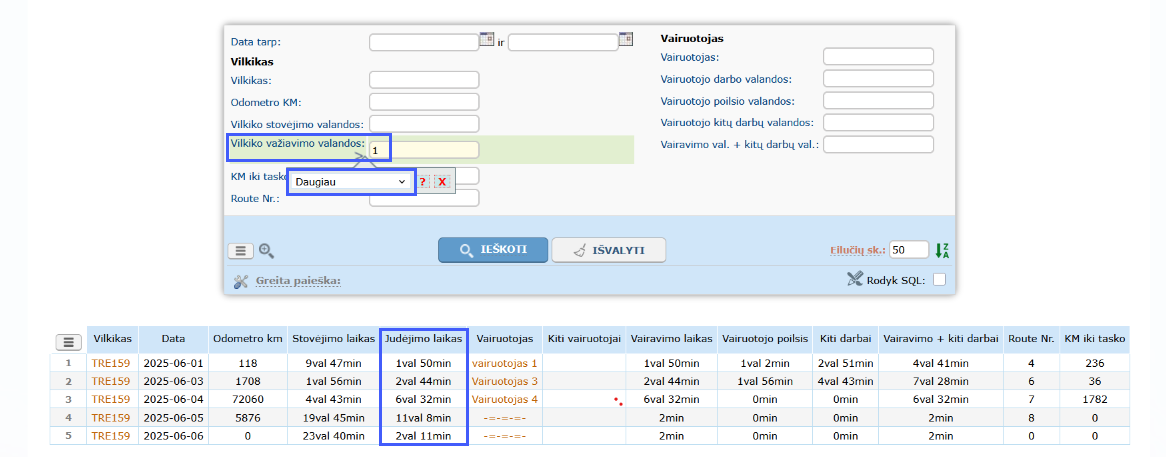Sort by the Vairuotojas column header
This screenshot has height=457, width=1166.
click(504, 339)
